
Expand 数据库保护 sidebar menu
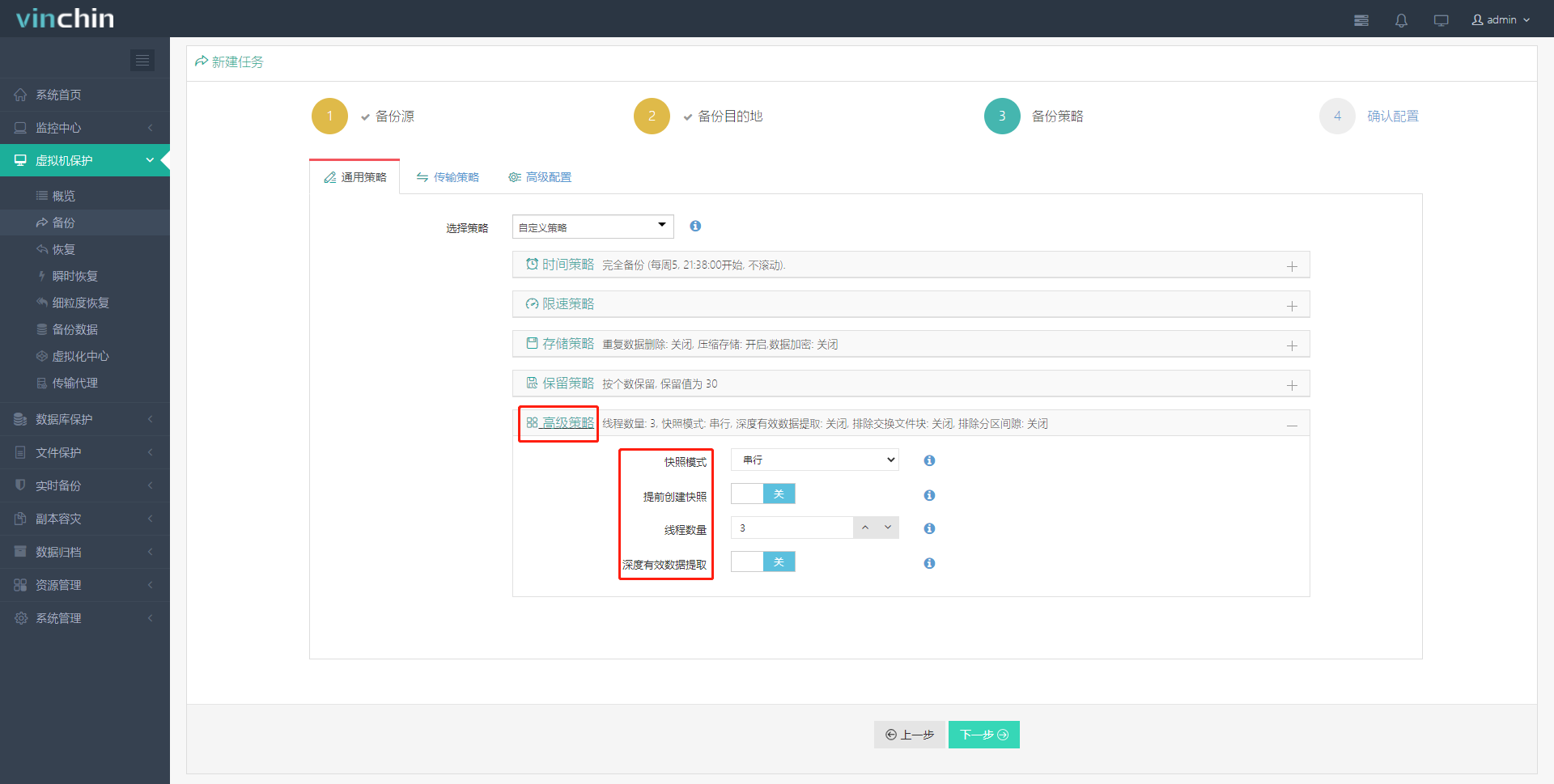(85, 419)
